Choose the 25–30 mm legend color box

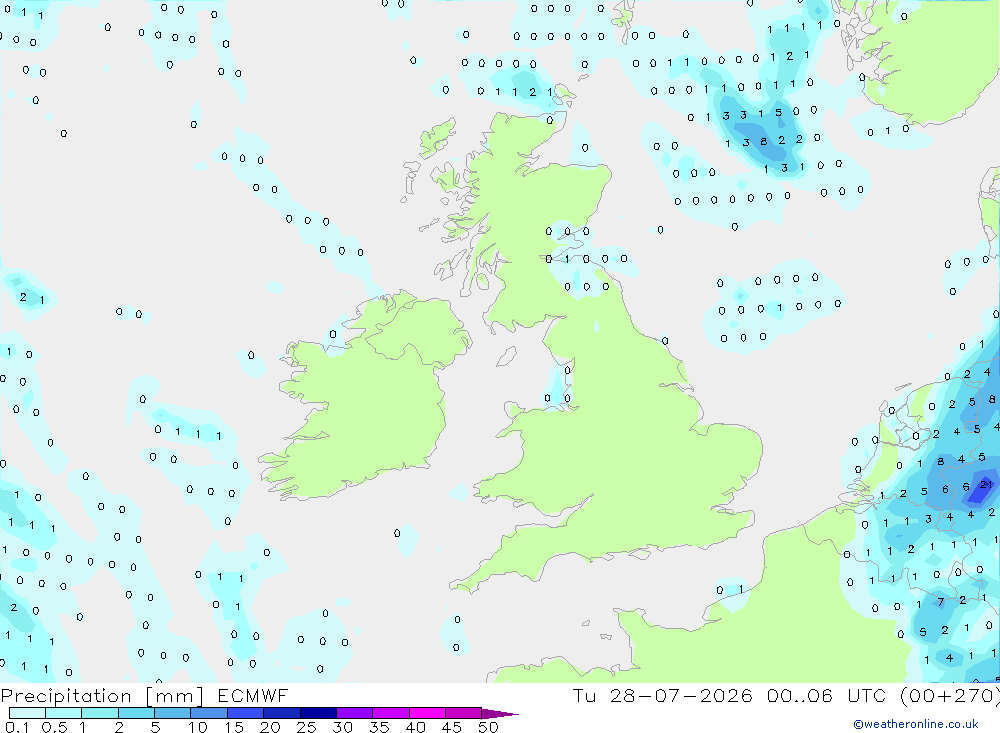point(318,713)
